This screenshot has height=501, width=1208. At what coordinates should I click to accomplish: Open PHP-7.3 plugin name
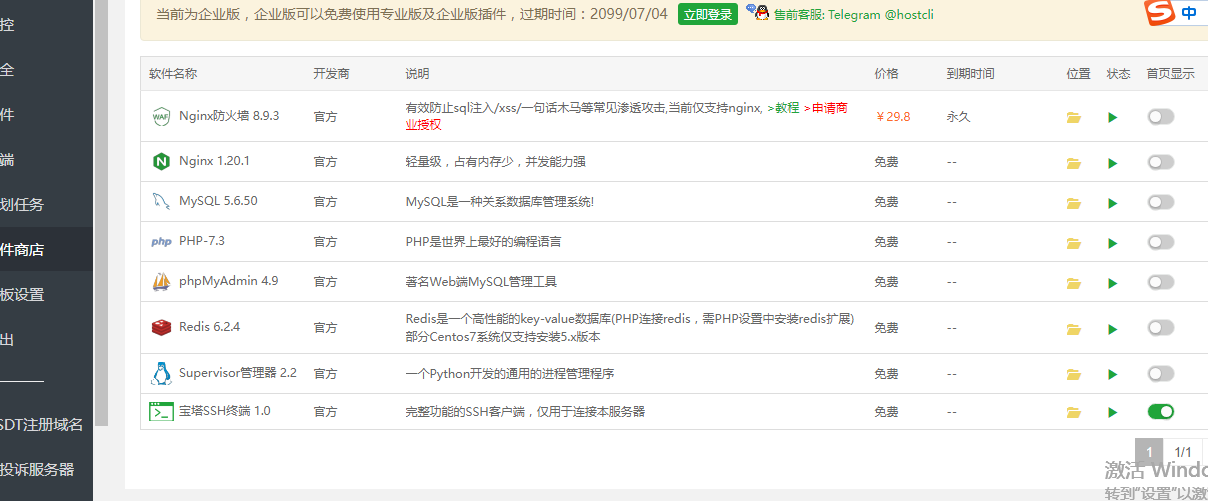[x=202, y=241]
